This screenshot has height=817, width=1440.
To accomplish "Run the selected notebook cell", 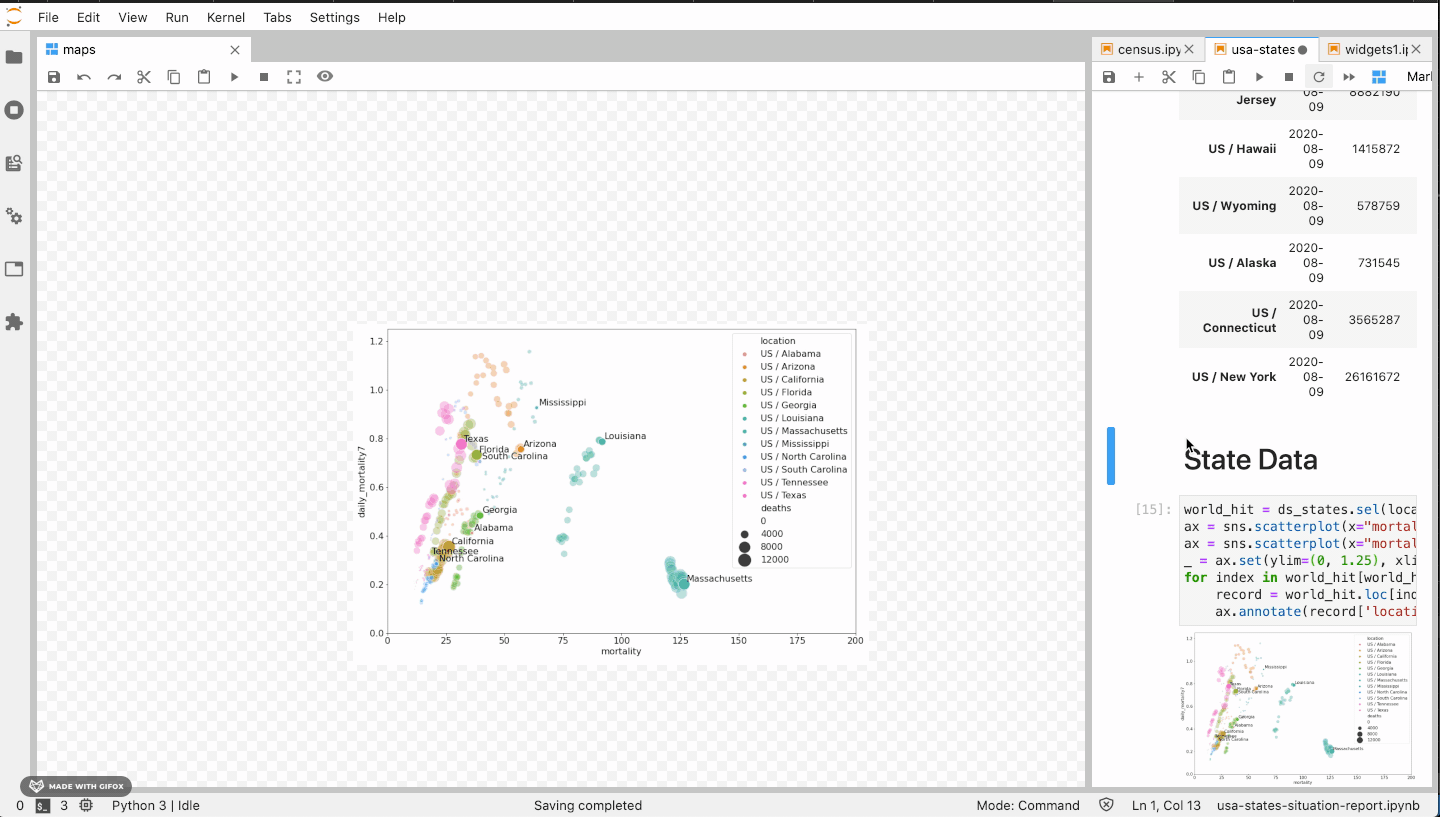I will coord(1259,77).
